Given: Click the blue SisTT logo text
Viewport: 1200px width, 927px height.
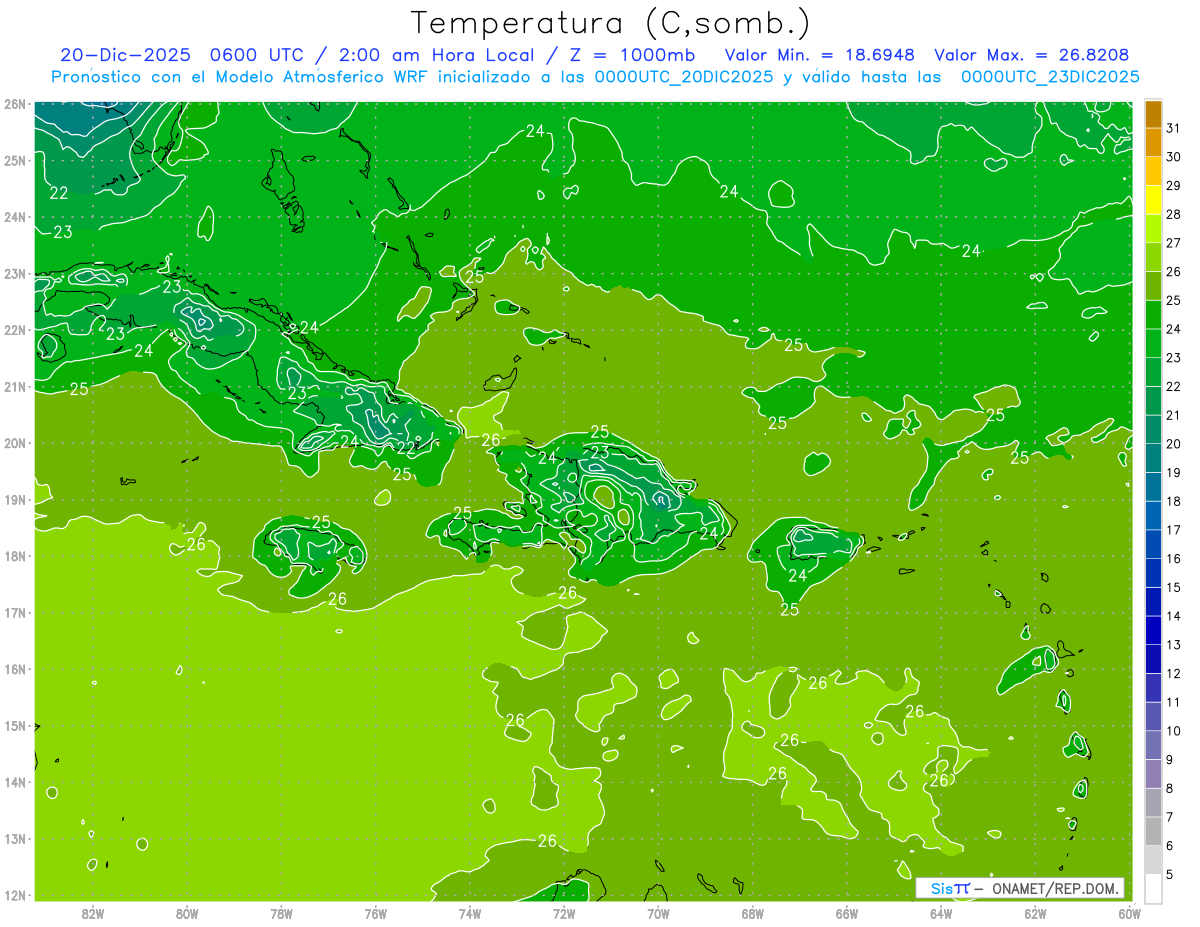Looking at the screenshot, I should pos(950,888).
